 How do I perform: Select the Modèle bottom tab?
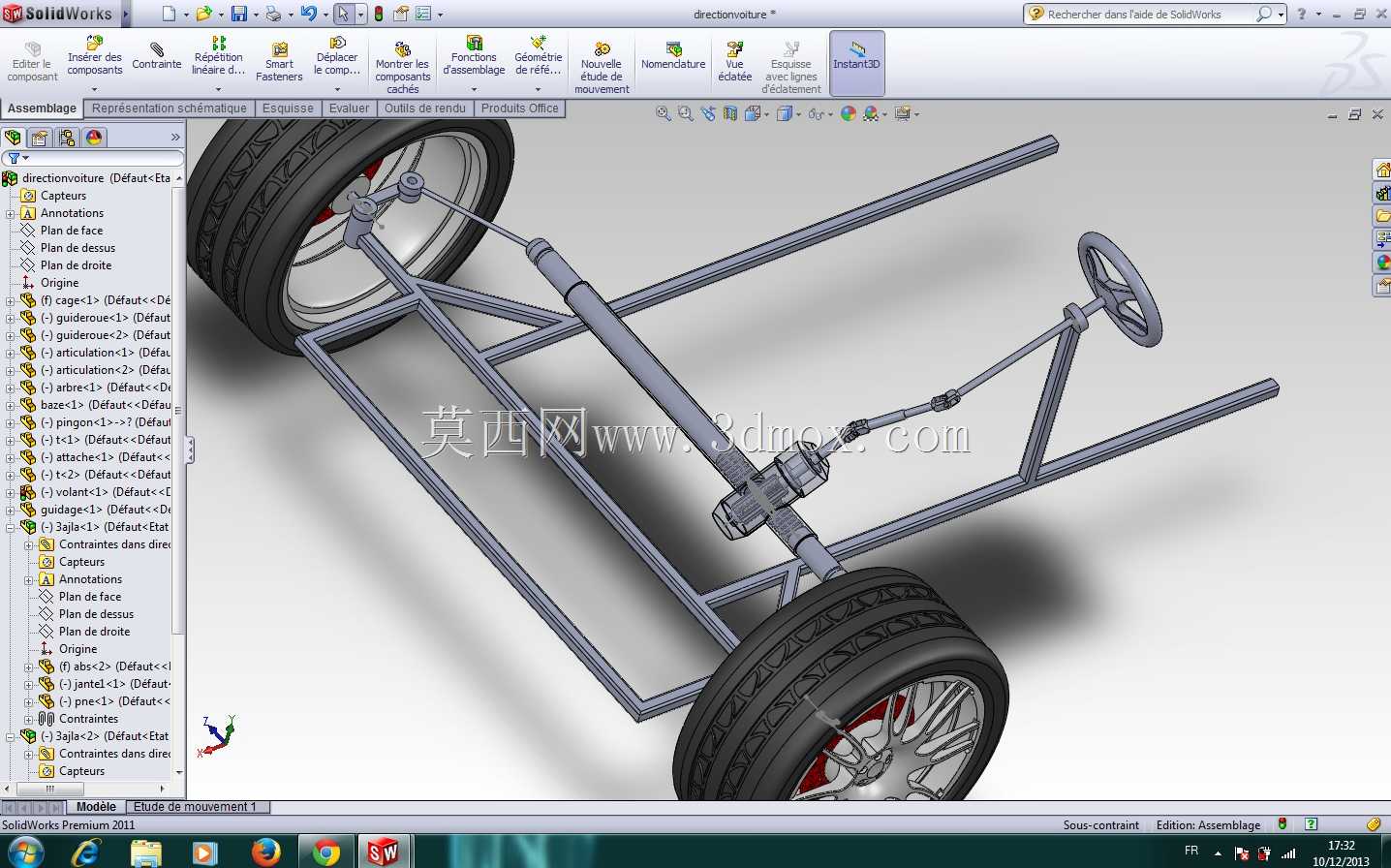pos(96,807)
